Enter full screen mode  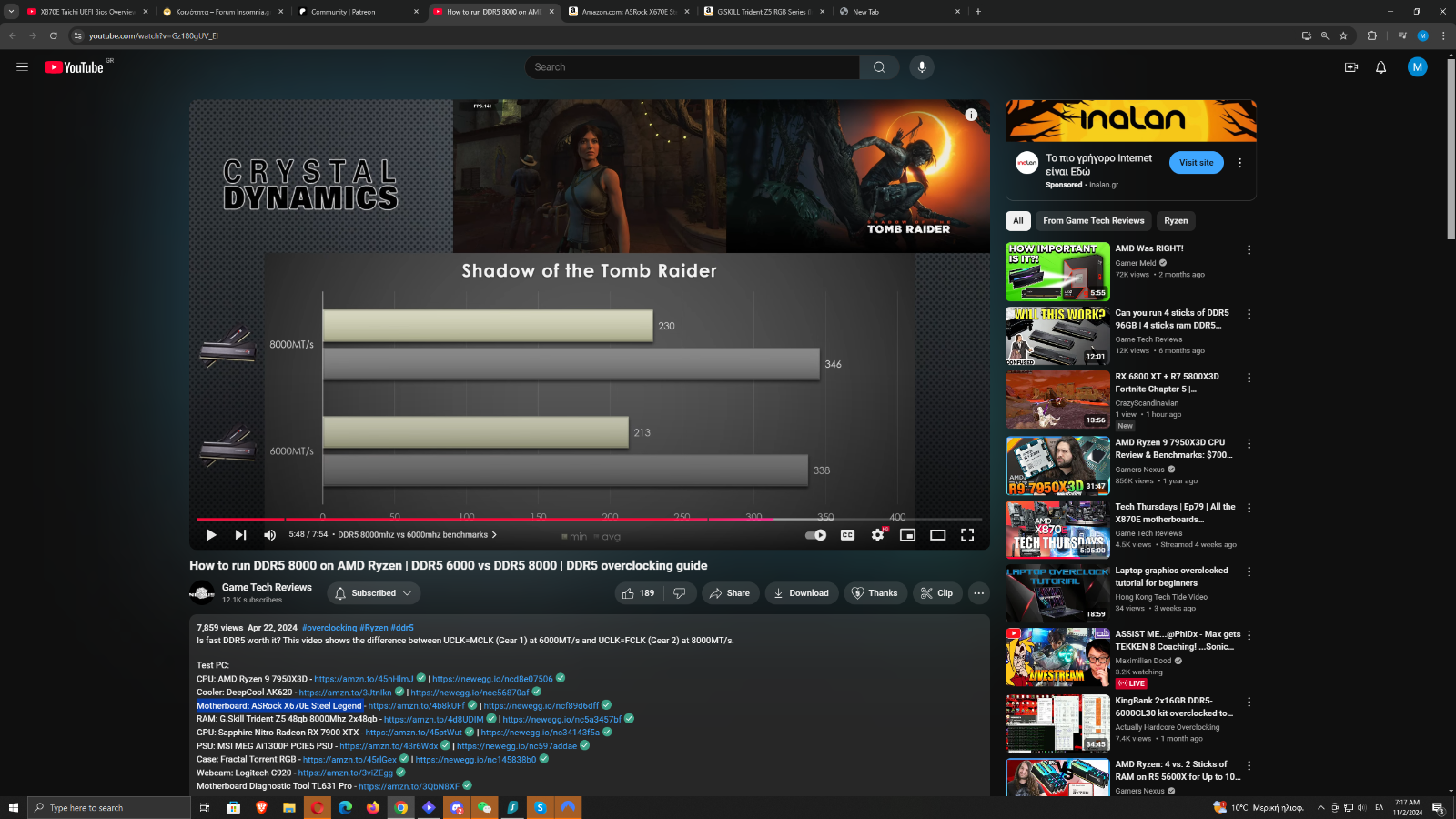click(x=967, y=535)
